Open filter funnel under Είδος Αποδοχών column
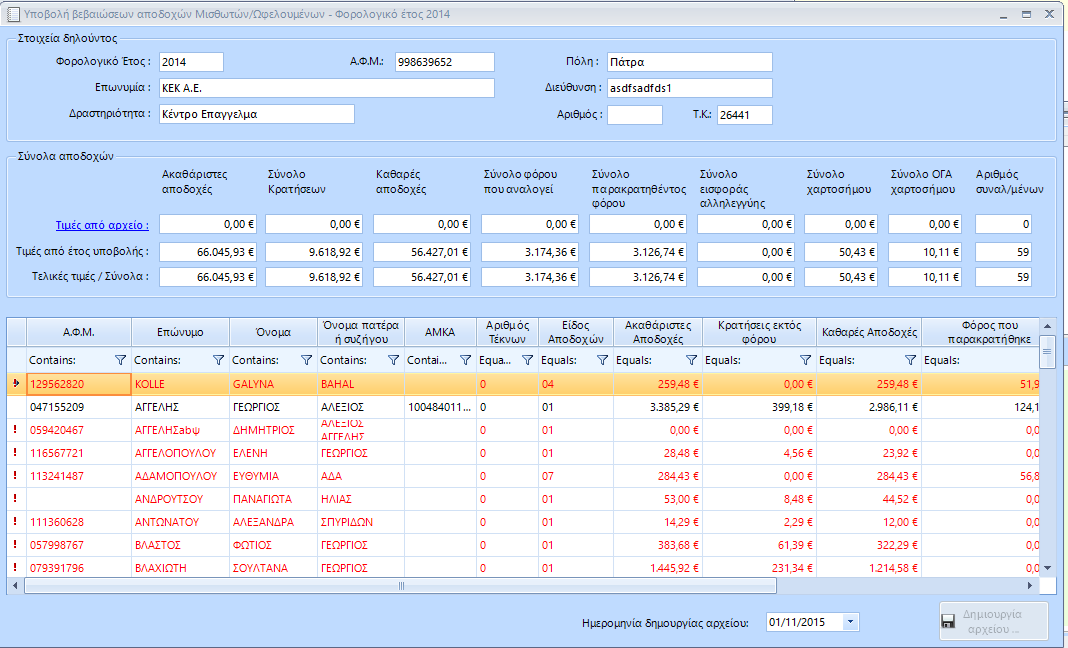The image size is (1068, 648). [x=600, y=360]
